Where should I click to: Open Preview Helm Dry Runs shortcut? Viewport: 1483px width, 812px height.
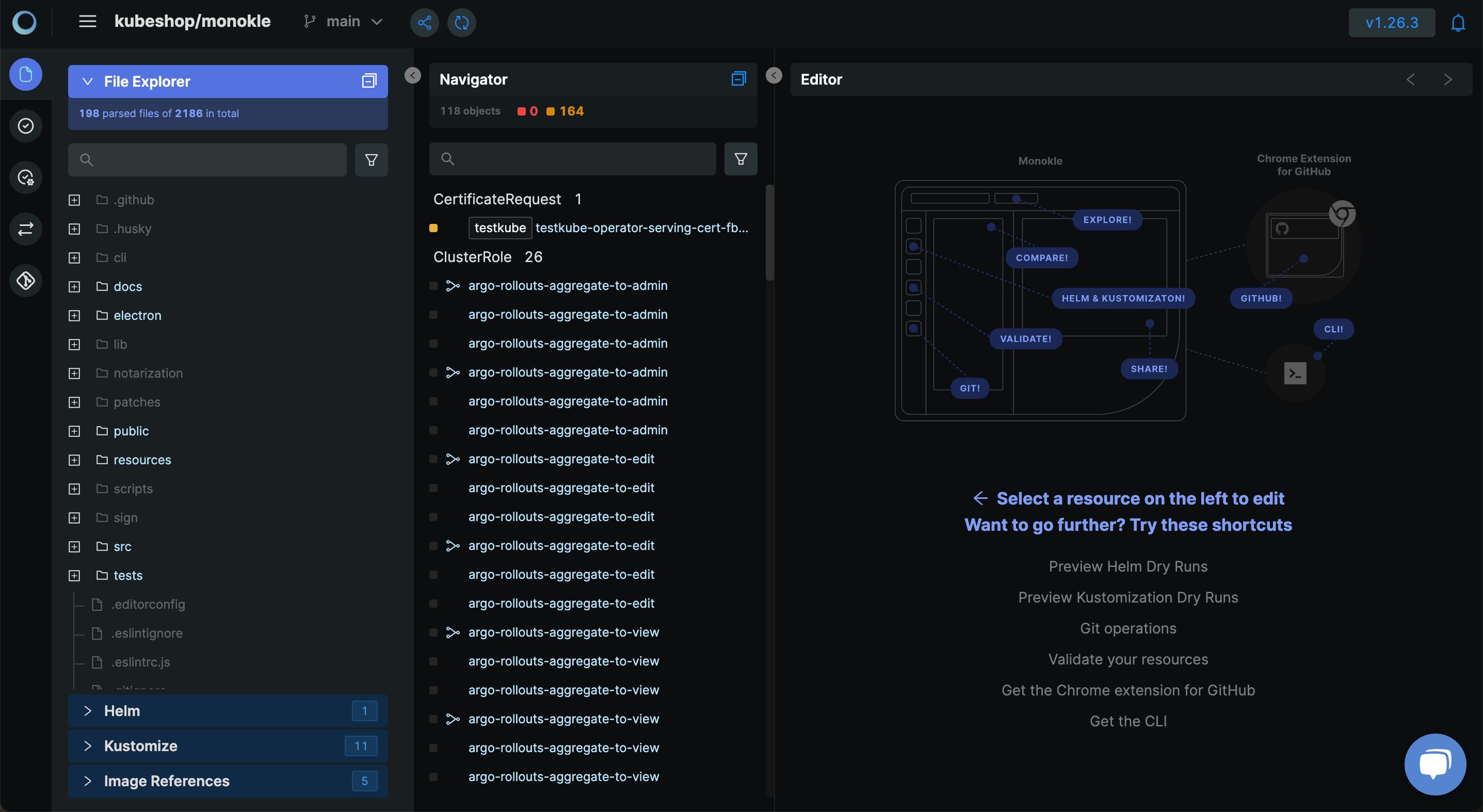[x=1128, y=566]
